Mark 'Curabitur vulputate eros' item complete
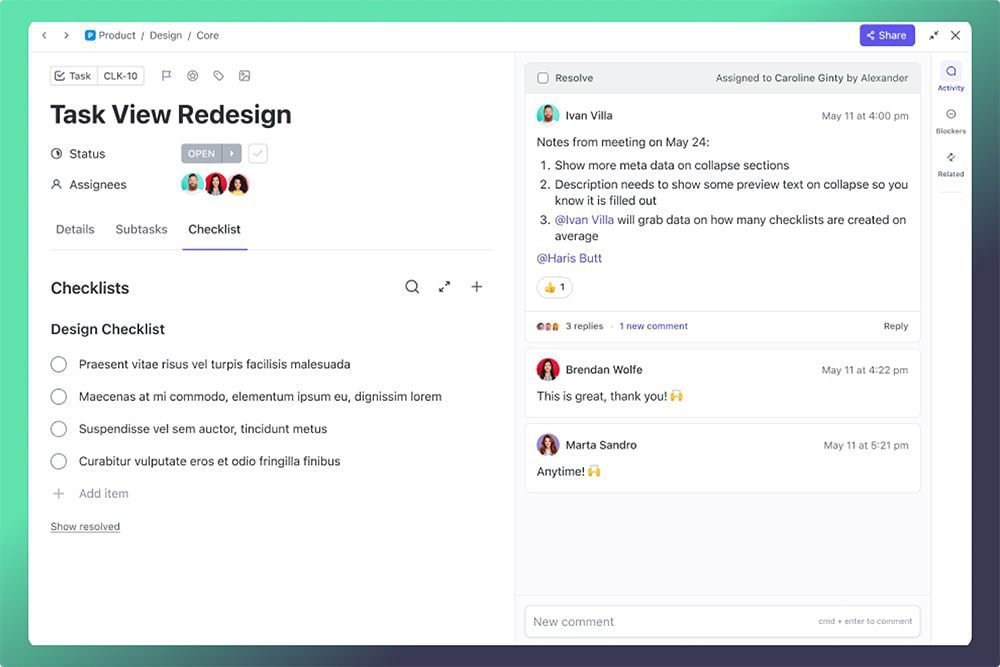The height and width of the screenshot is (667, 1000). (59, 462)
